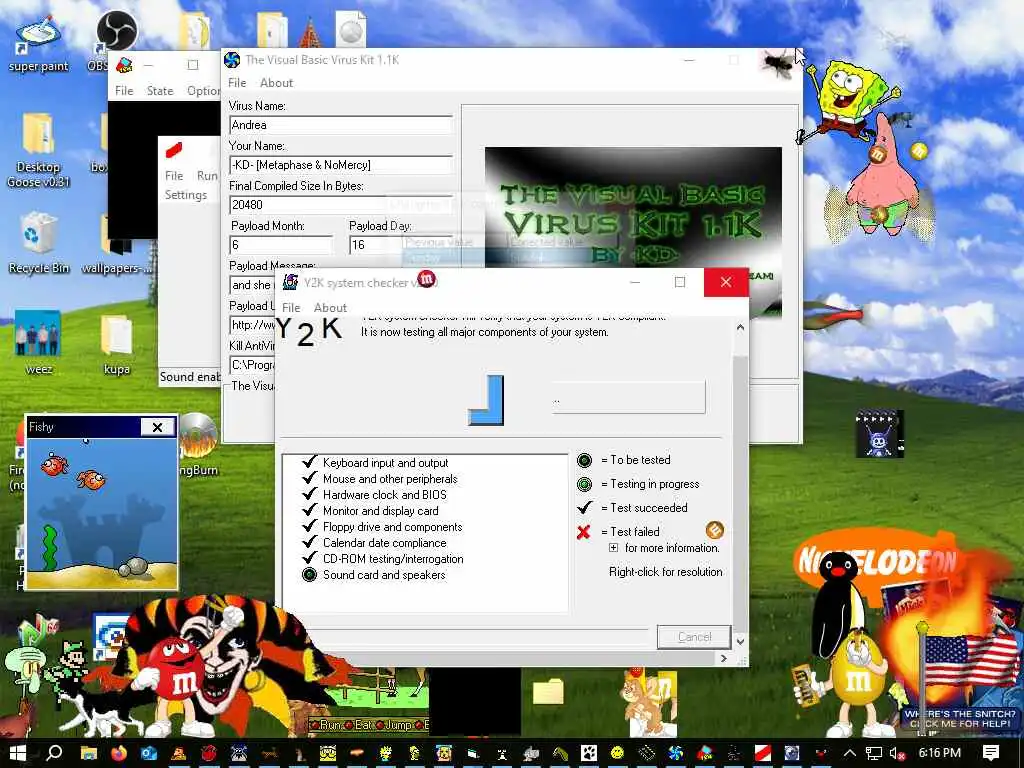Image resolution: width=1024 pixels, height=768 pixels.
Task: Open File Explorer from the taskbar
Action: point(89,753)
